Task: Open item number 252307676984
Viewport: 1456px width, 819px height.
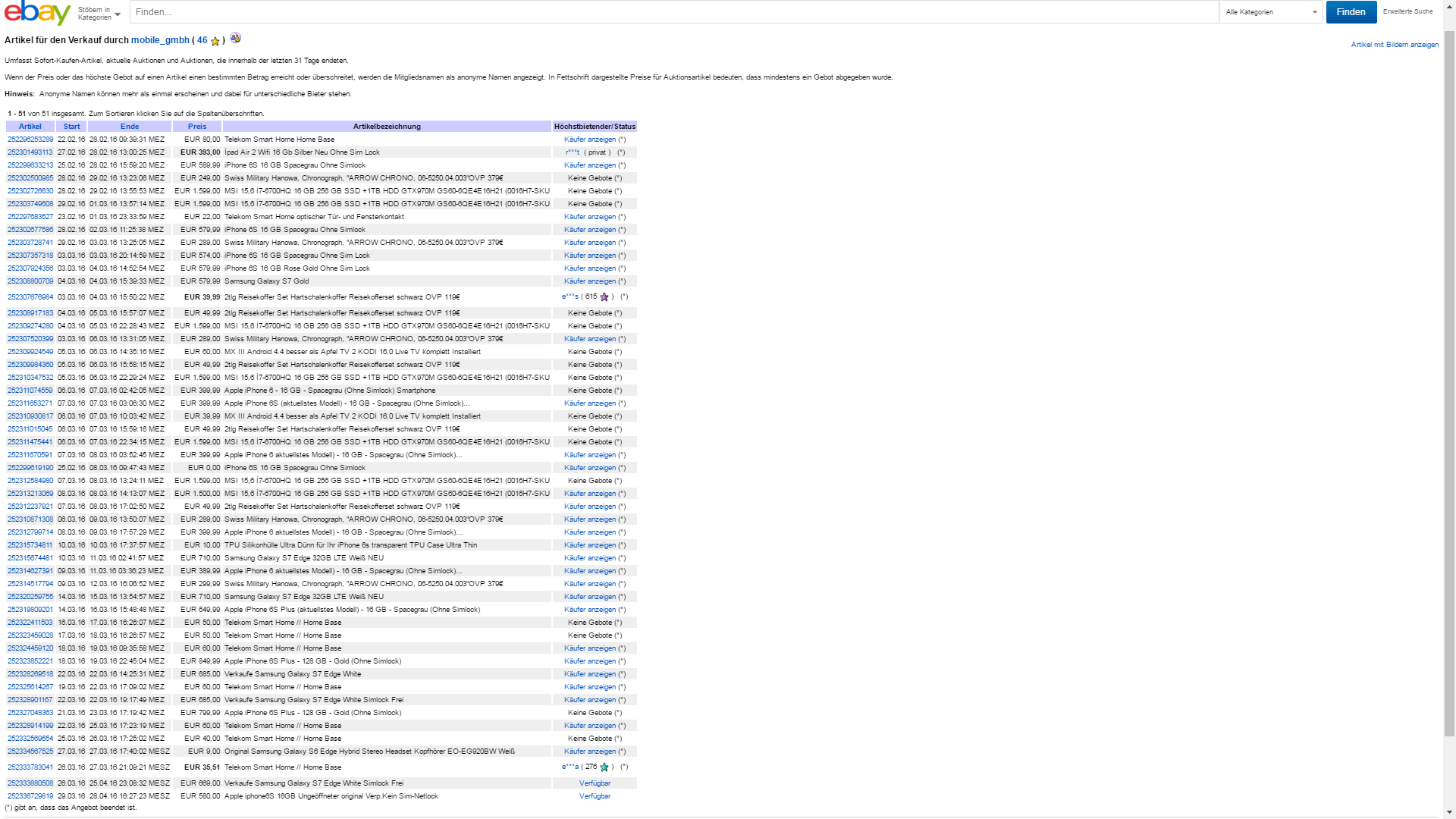Action: click(30, 297)
